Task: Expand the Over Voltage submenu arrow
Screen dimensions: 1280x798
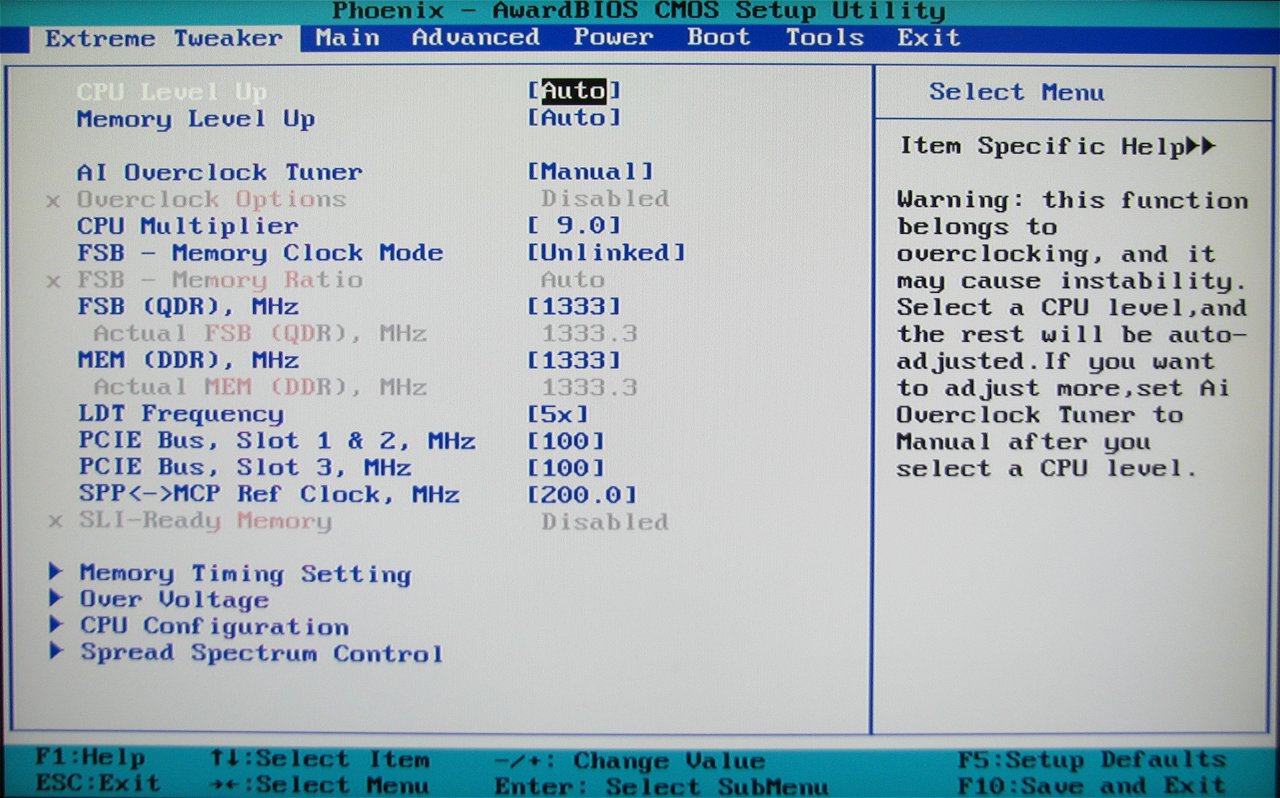Action: [57, 599]
